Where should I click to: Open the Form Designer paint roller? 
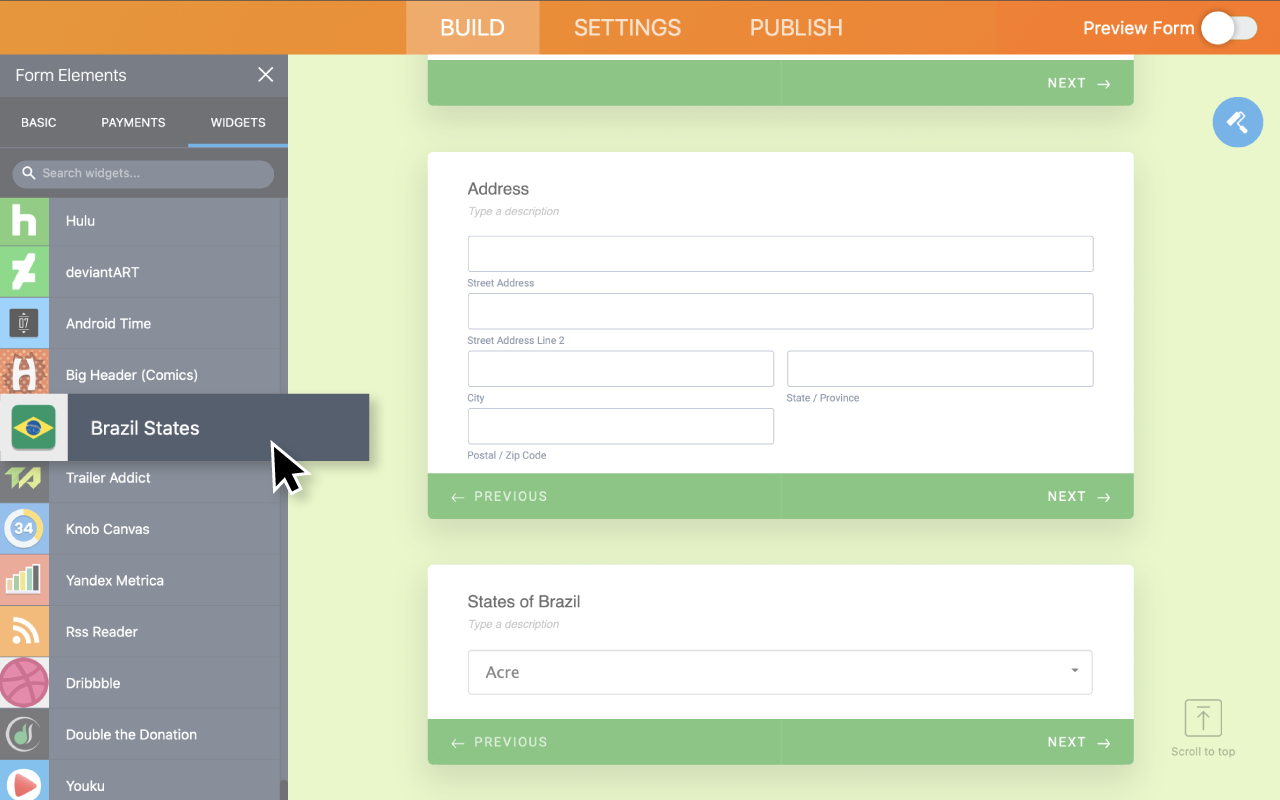(1237, 122)
